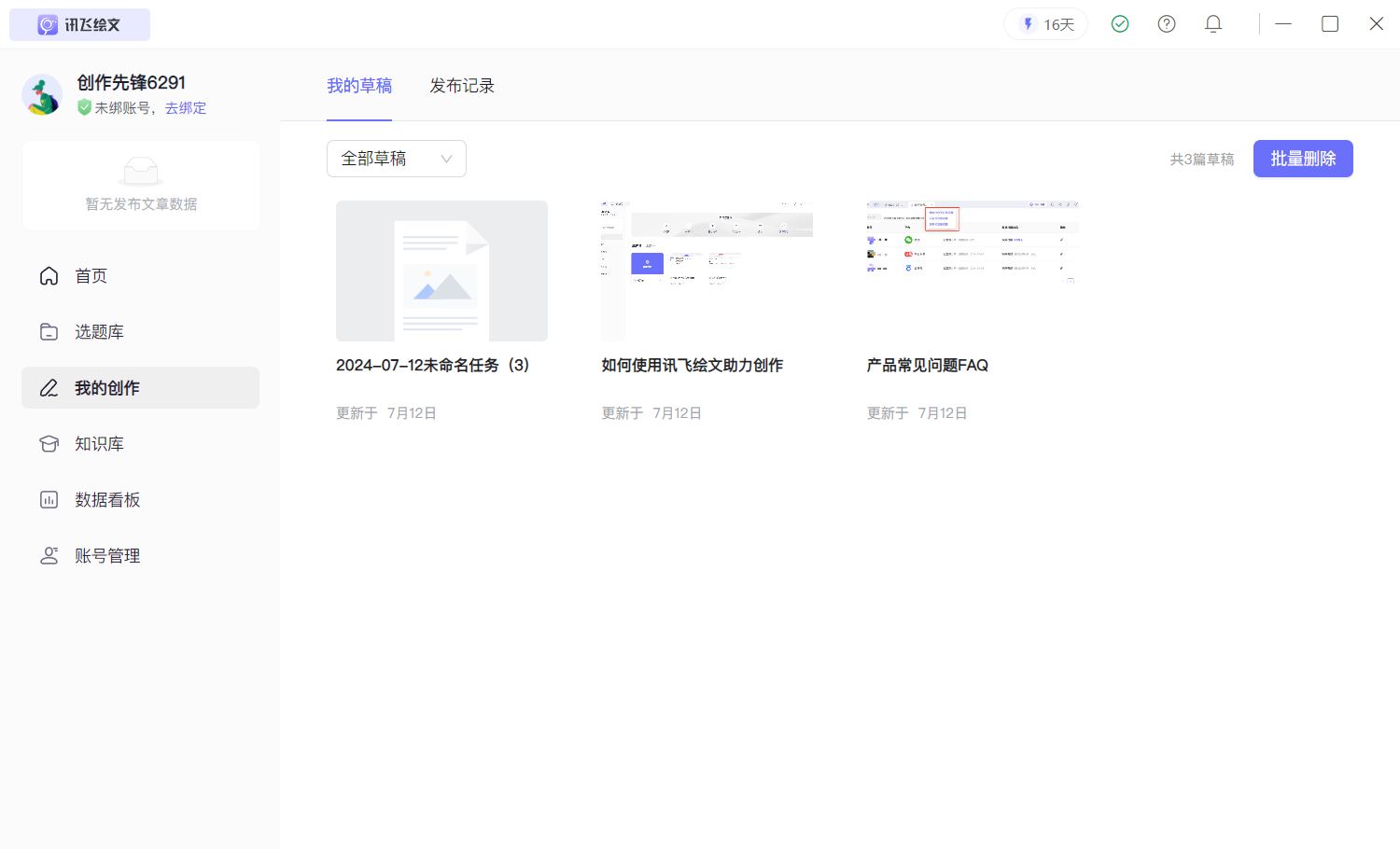Click 更新于 7月12日 under 如何使用讯飞绘文 draft
Viewport: 1400px width, 849px height.
(x=651, y=413)
